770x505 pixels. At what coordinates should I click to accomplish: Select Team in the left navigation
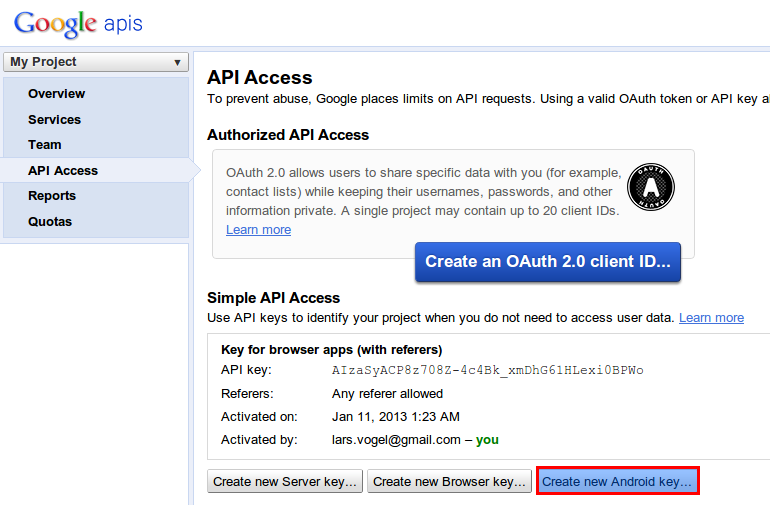coord(44,145)
